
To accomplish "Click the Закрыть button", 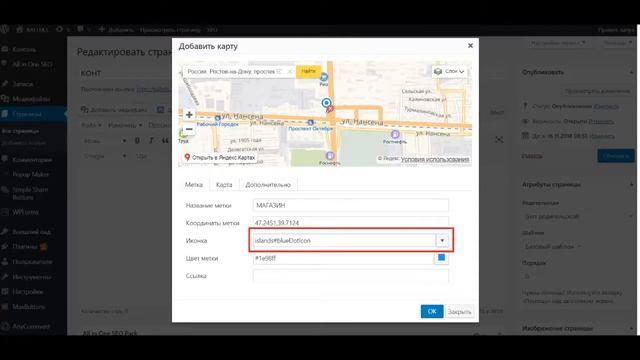I will [x=460, y=311].
